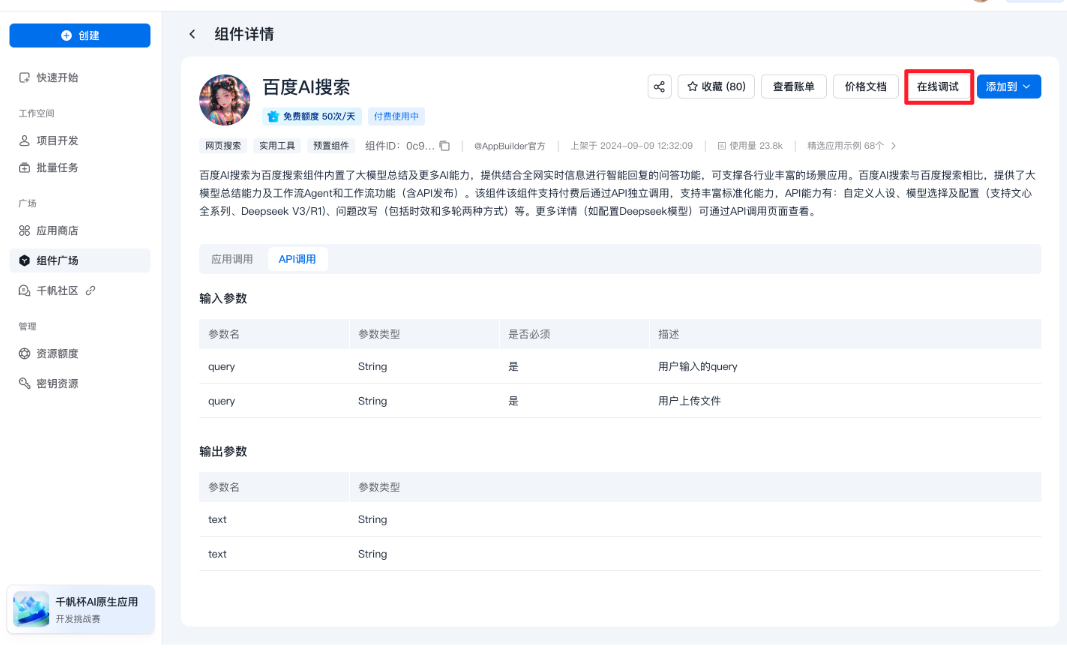Click the 价格文档 button

(x=866, y=86)
